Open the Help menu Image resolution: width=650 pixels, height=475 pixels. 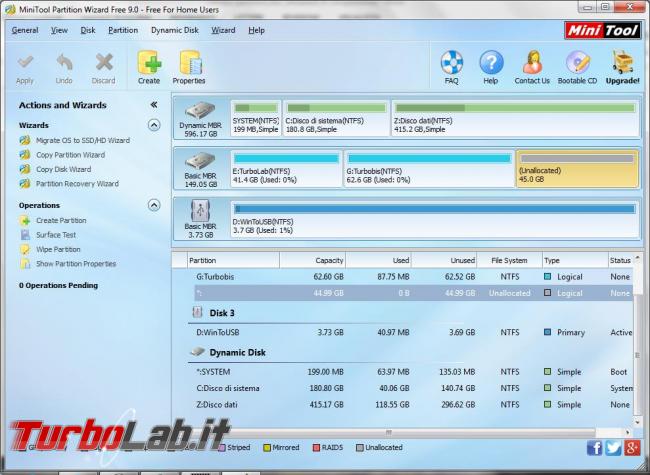point(257,30)
